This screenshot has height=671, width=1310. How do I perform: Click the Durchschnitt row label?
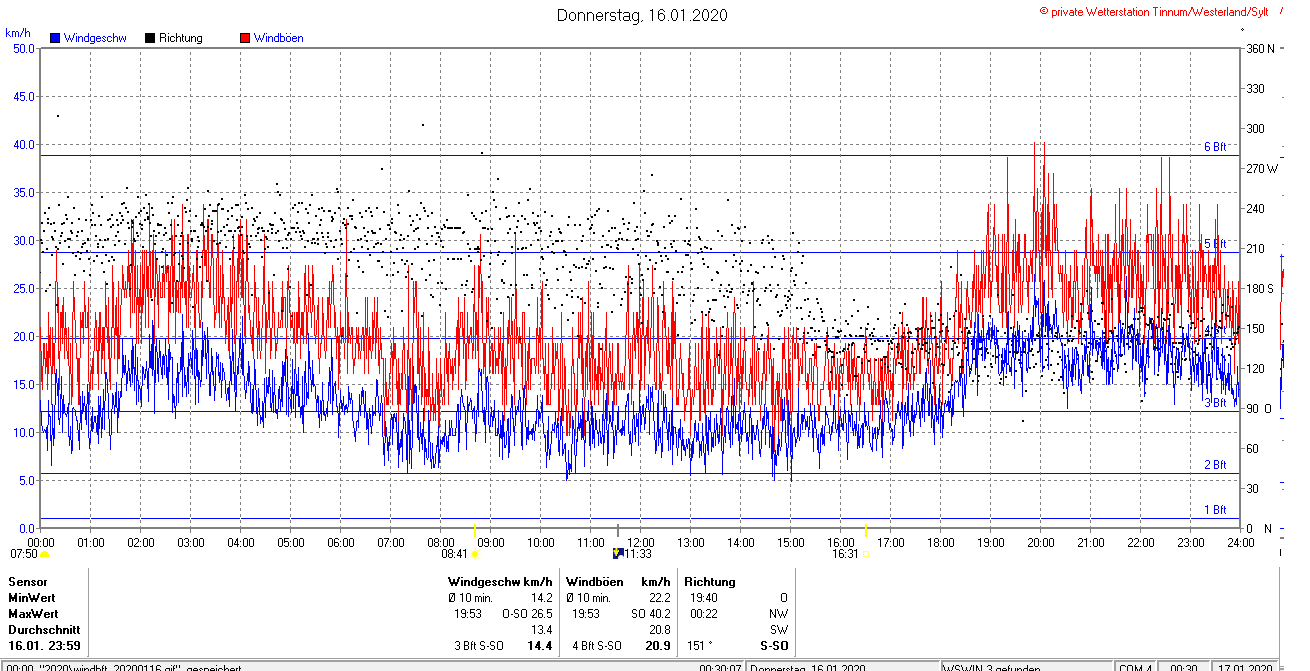[x=42, y=629]
